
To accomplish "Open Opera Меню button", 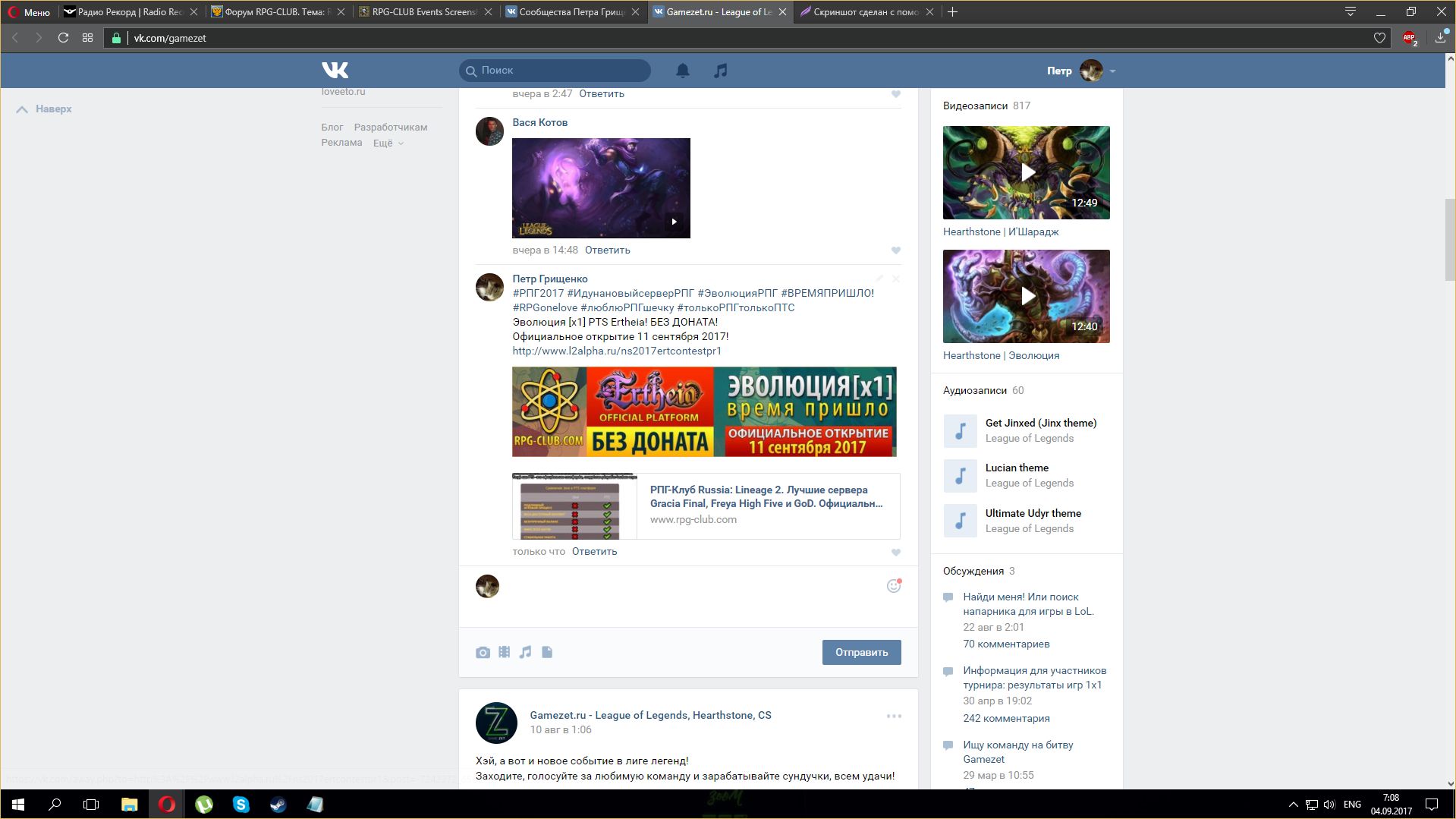I will (29, 12).
